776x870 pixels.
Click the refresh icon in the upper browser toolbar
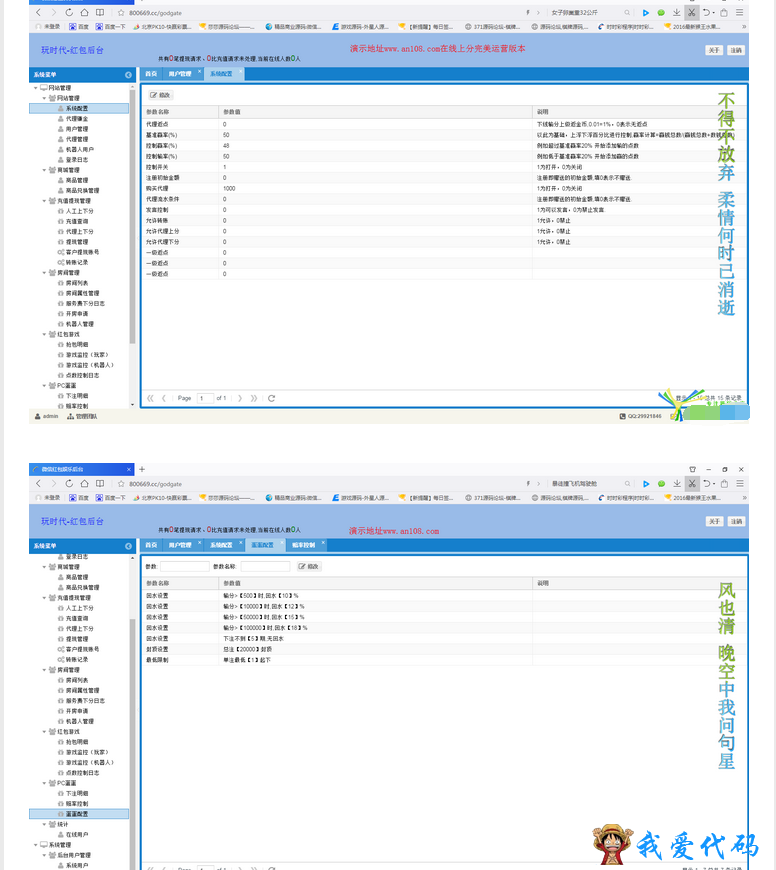click(69, 12)
